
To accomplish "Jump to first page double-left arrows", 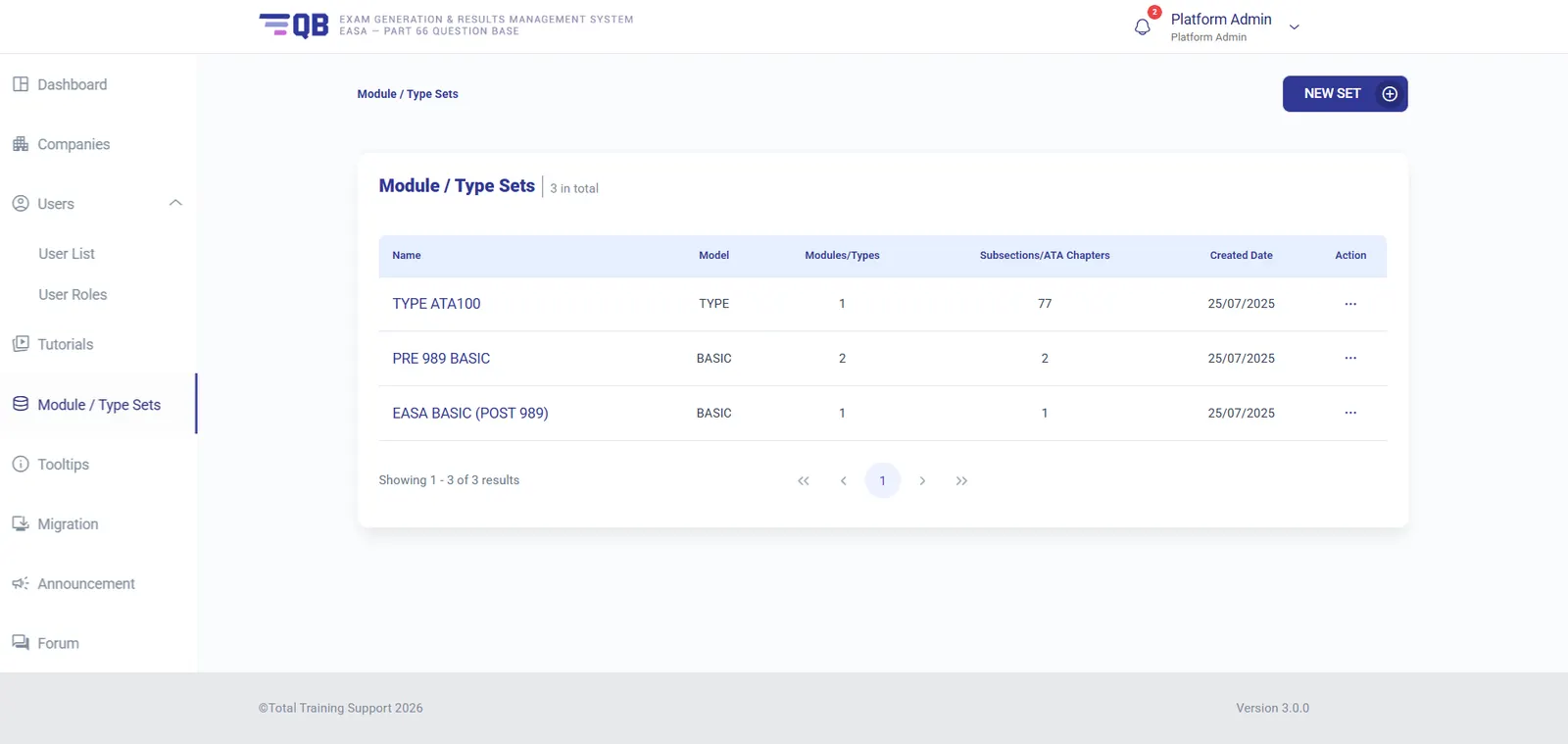I will click(804, 480).
